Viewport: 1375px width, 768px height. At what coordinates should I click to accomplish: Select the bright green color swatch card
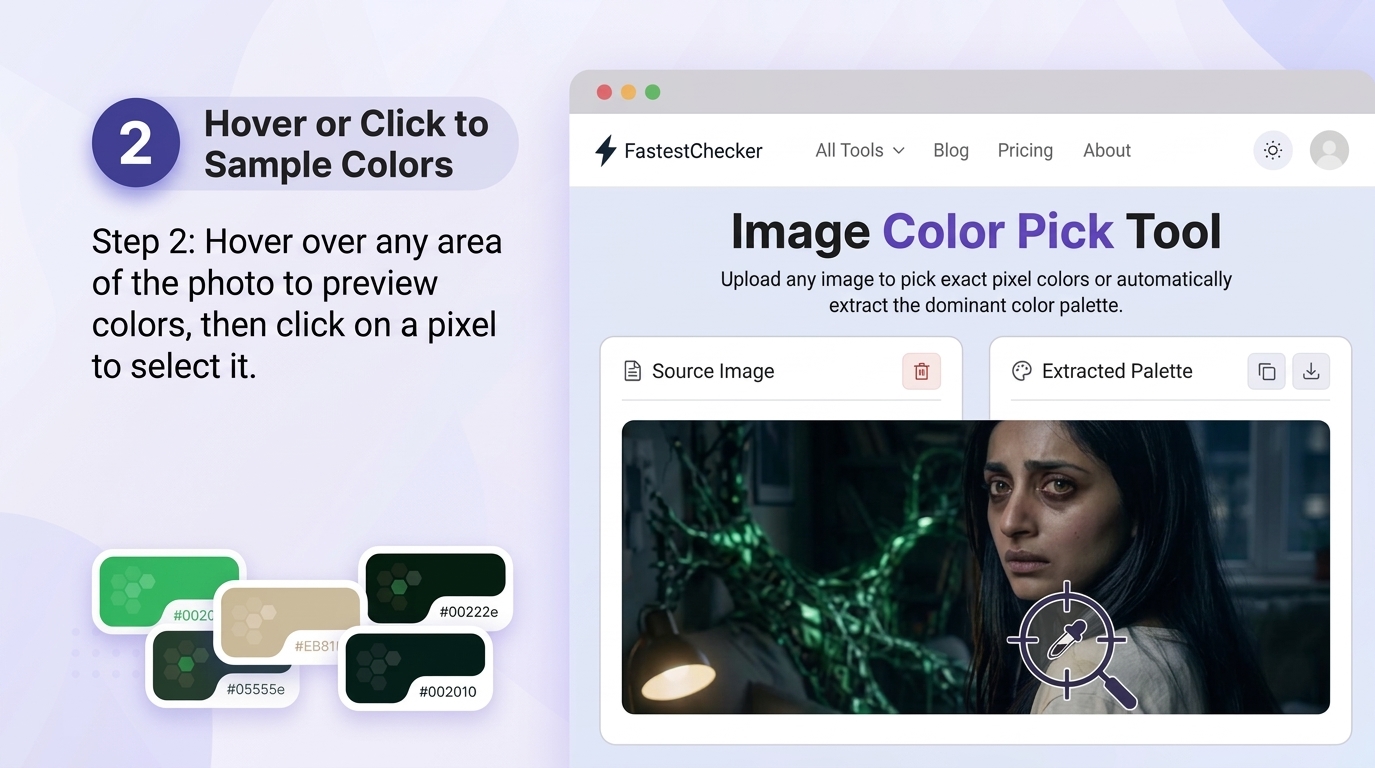(168, 590)
